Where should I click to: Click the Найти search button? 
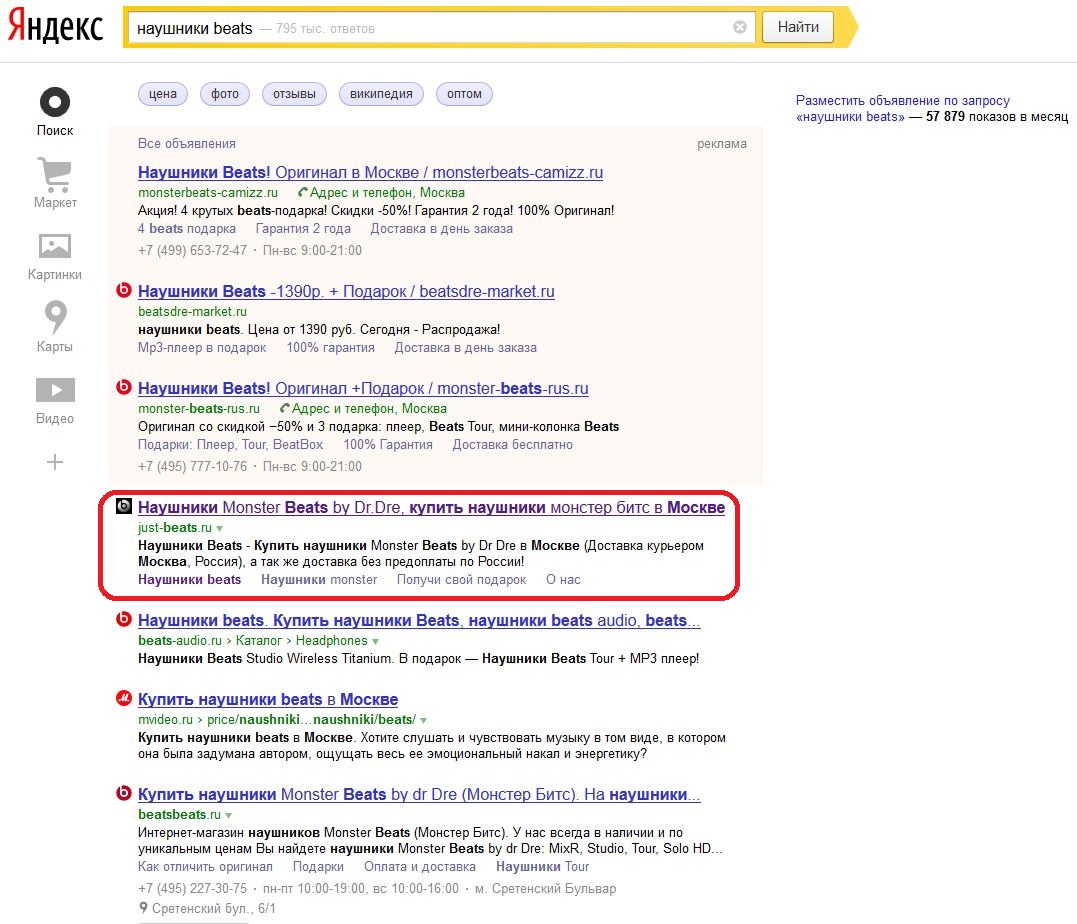[797, 27]
